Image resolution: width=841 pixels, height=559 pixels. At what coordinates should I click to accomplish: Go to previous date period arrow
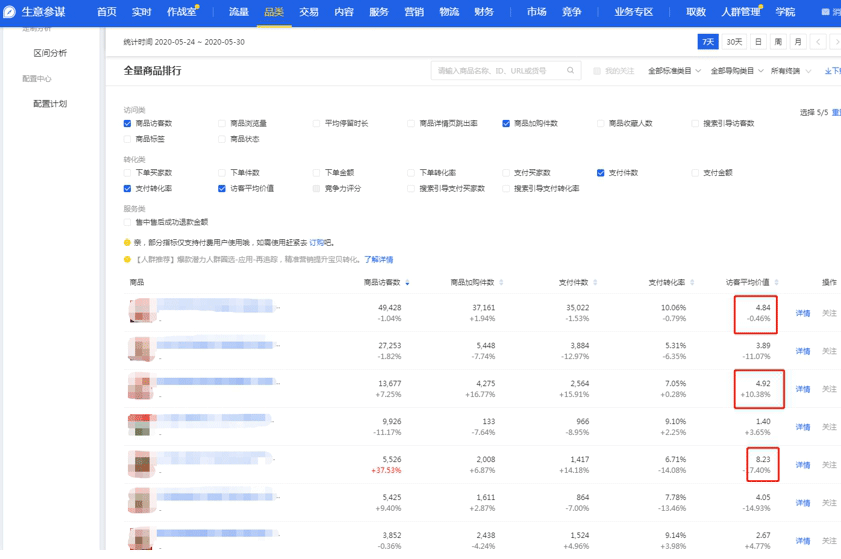pyautogui.click(x=818, y=42)
